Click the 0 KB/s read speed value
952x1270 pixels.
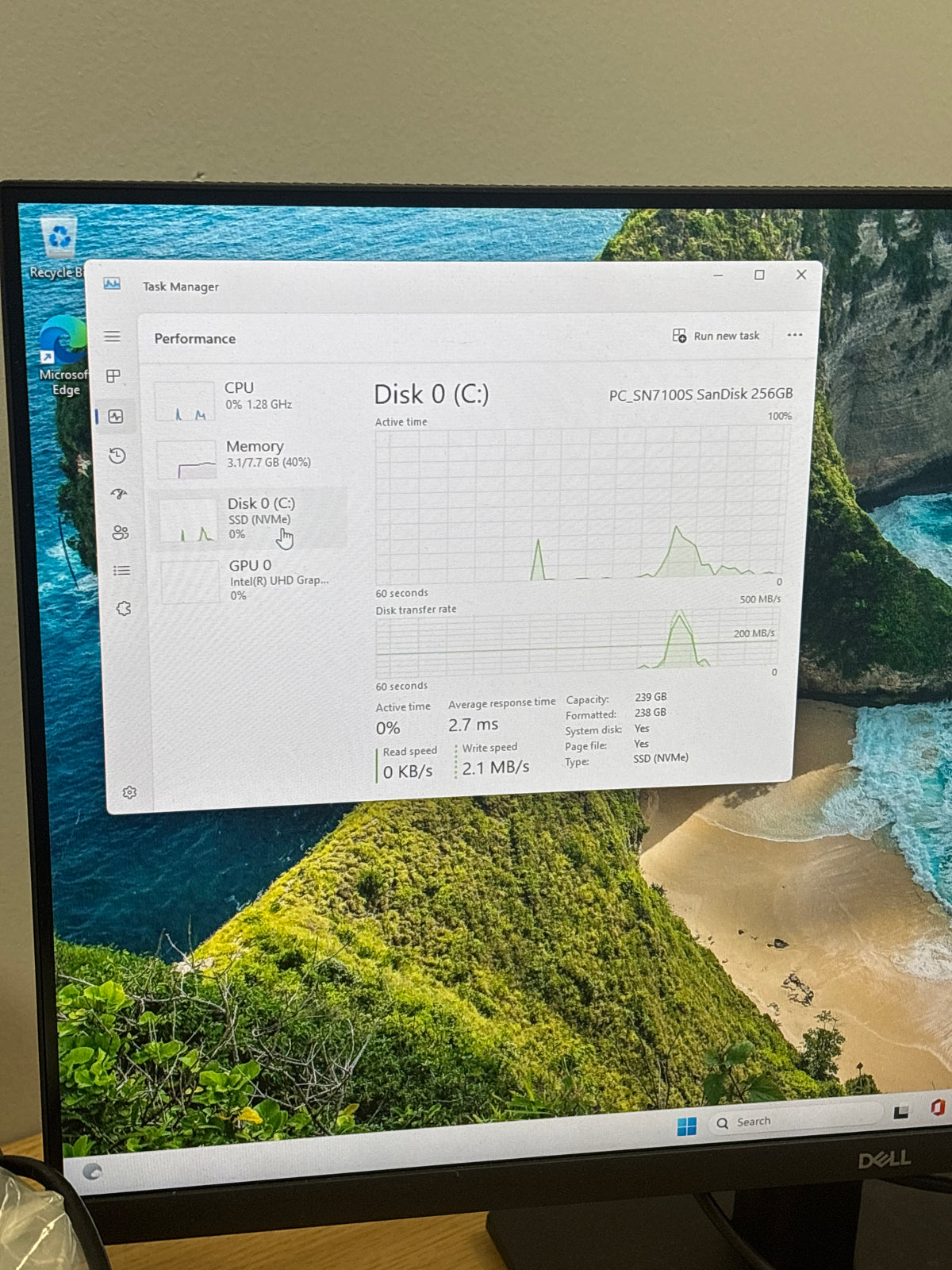click(408, 772)
